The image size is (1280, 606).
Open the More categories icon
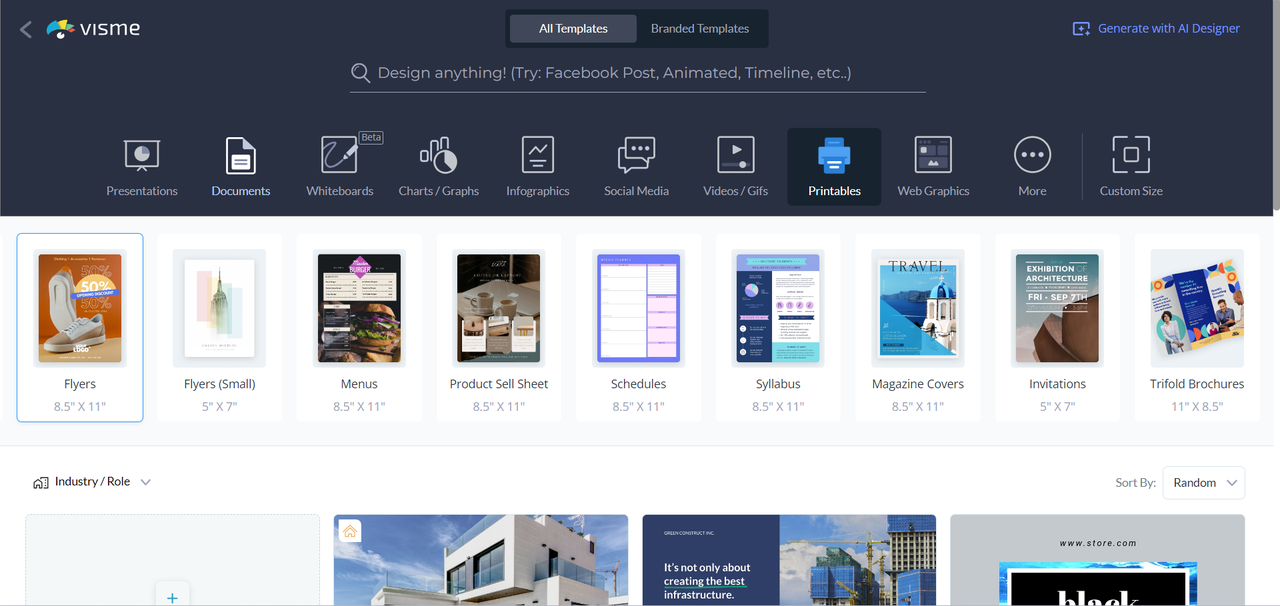(1032, 156)
